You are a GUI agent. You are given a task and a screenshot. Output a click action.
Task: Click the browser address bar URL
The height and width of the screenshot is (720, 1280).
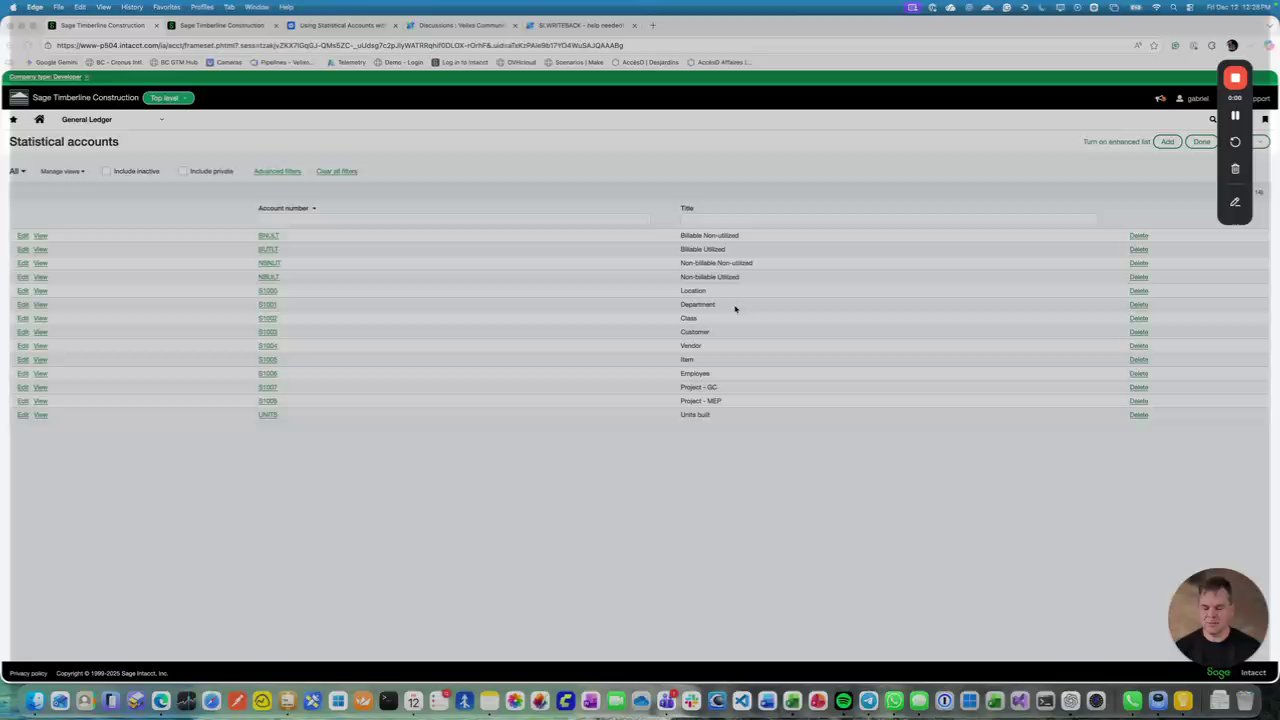pyautogui.click(x=340, y=45)
